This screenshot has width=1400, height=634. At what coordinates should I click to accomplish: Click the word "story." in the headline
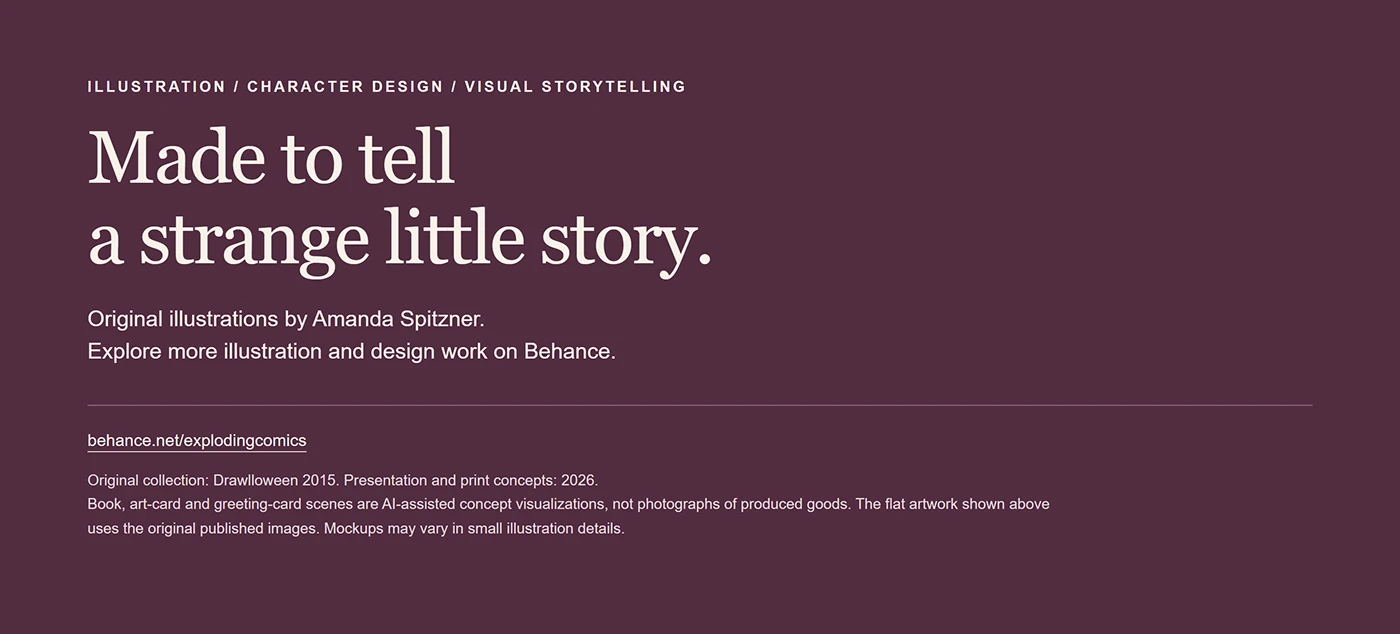[x=626, y=241]
